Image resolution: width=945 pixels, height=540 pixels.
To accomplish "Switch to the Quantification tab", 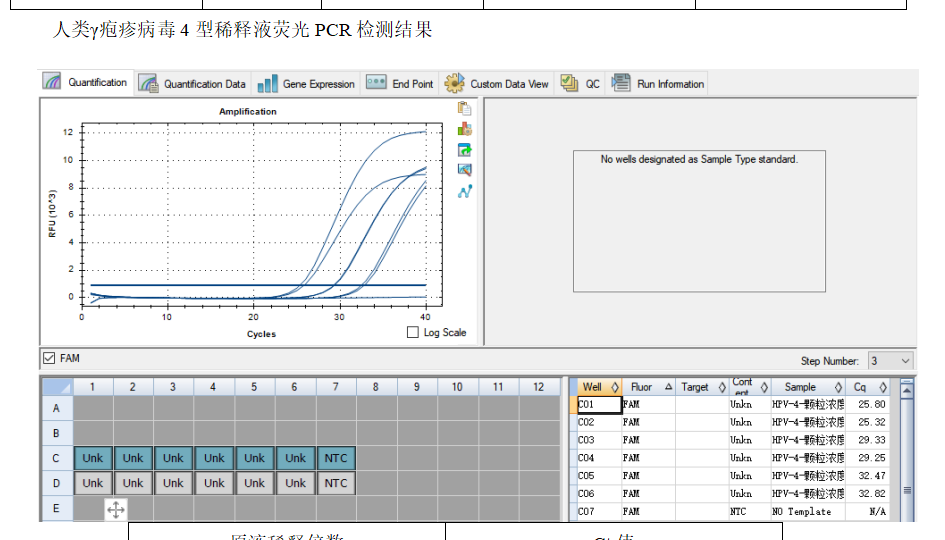I will point(85,82).
